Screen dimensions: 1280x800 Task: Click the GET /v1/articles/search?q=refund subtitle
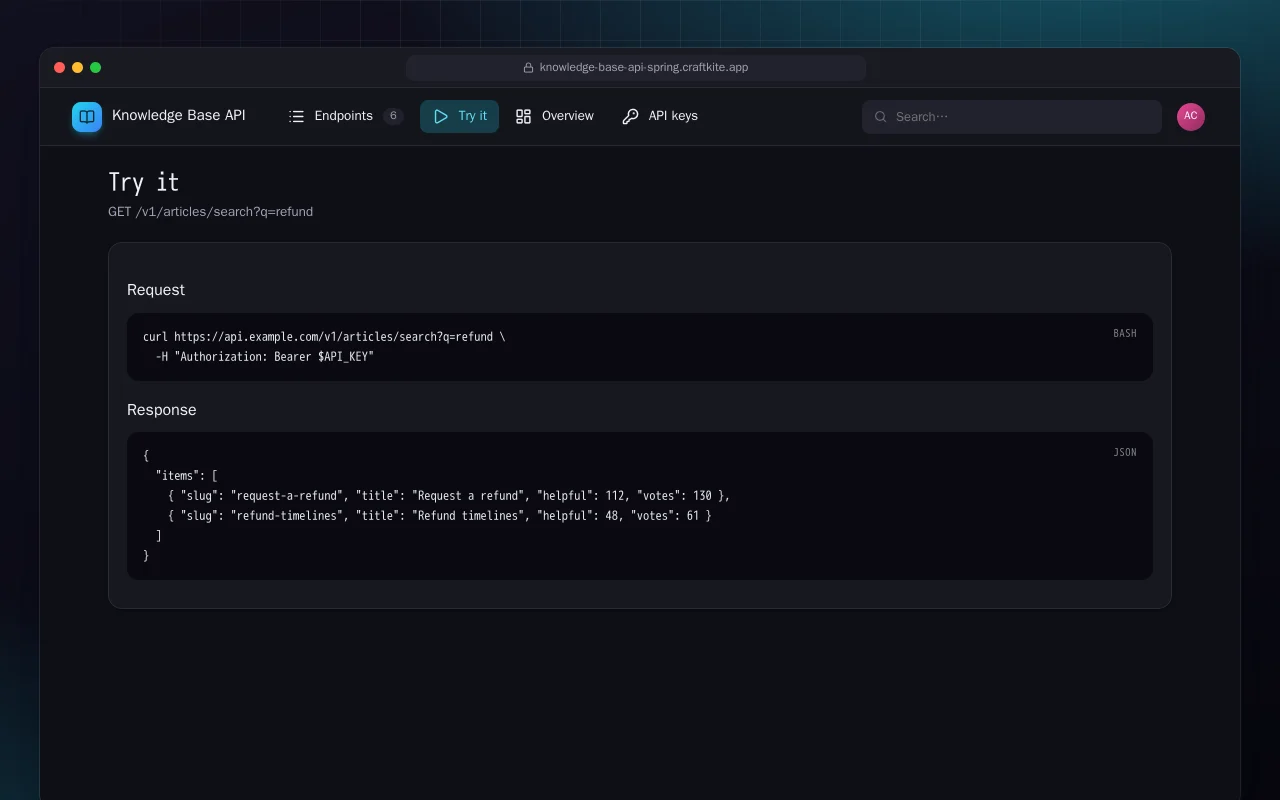tap(211, 212)
